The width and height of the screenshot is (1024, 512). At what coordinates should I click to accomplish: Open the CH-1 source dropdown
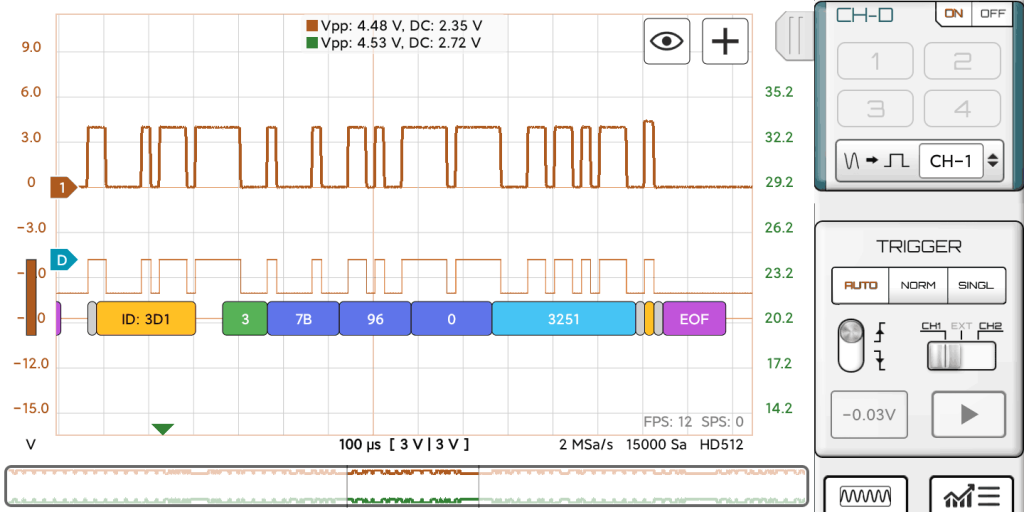pos(961,160)
